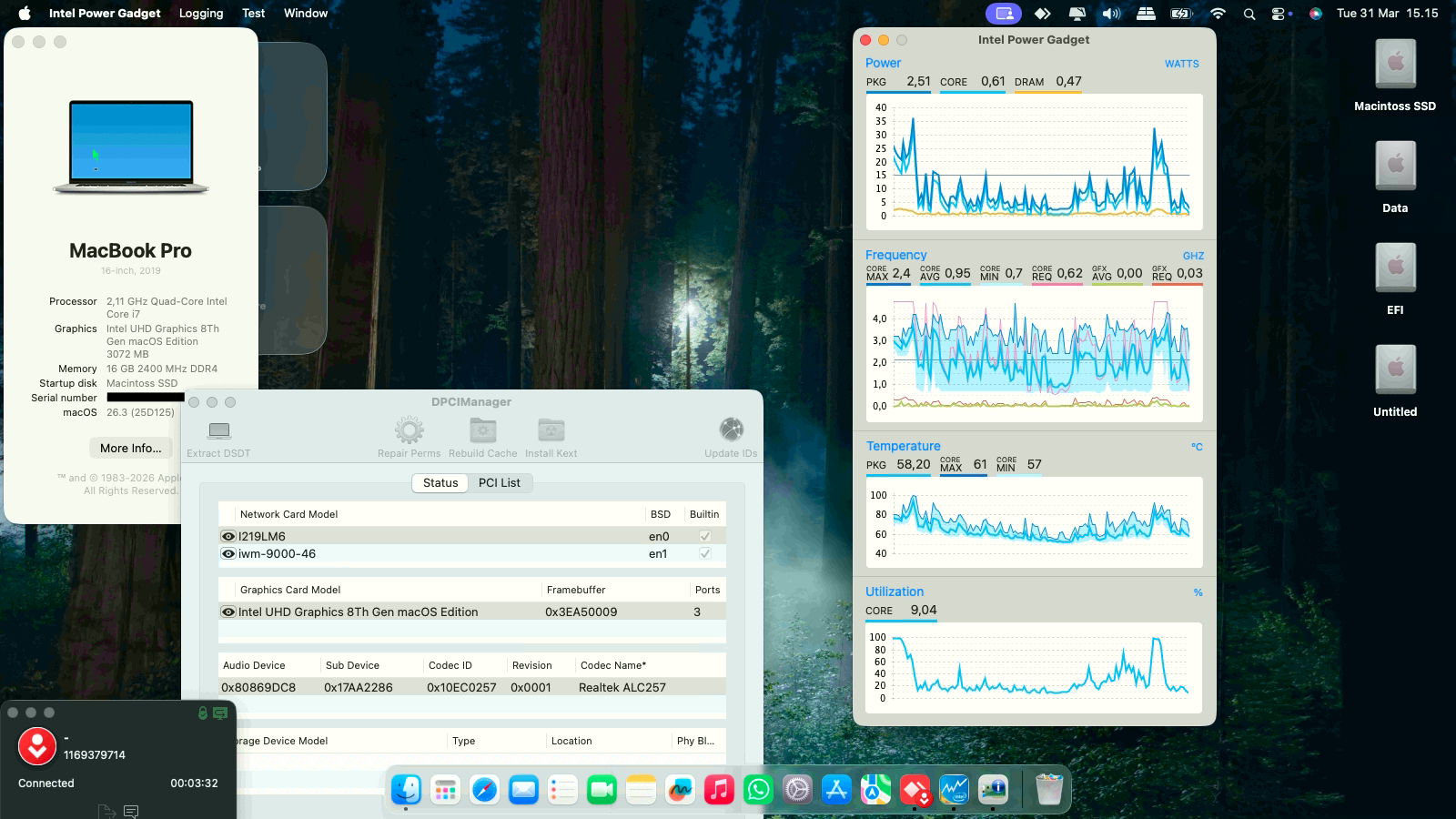1456x819 pixels.
Task: Open Safari from the Dock
Action: pos(484,790)
